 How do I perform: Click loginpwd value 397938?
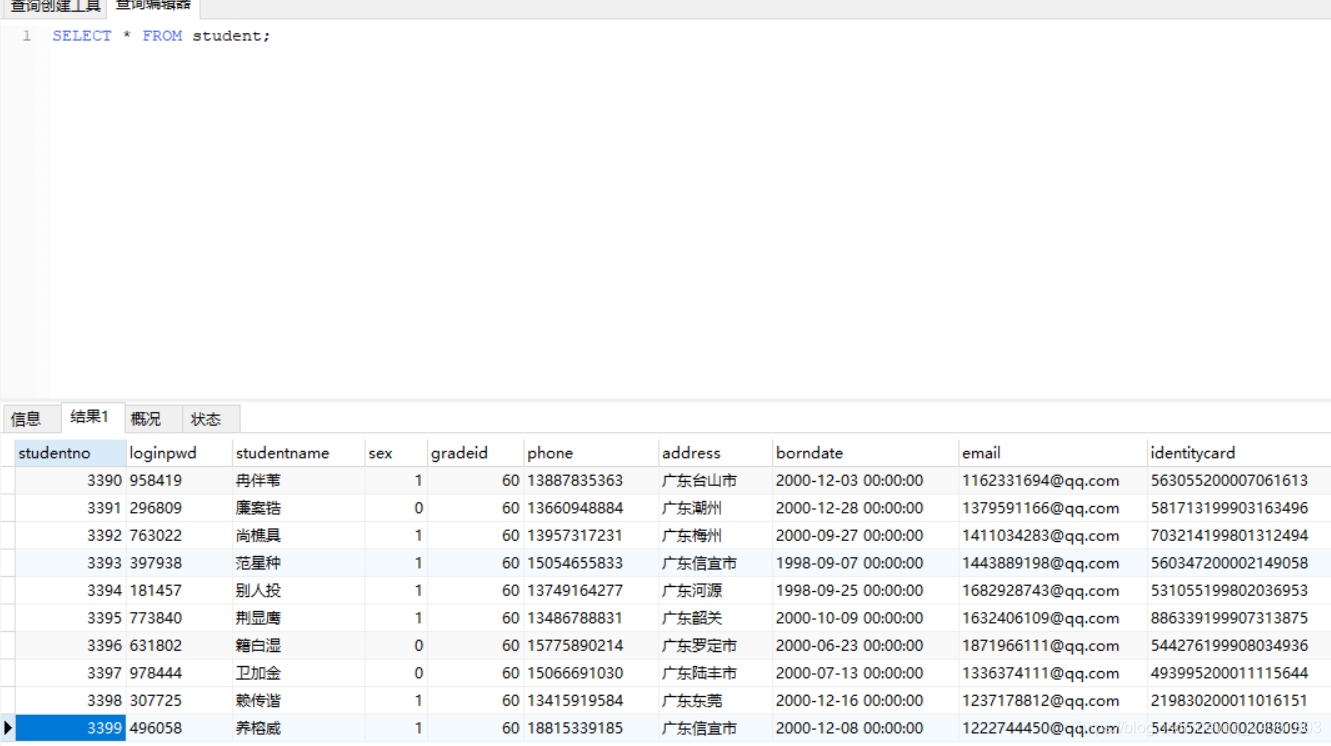point(156,563)
